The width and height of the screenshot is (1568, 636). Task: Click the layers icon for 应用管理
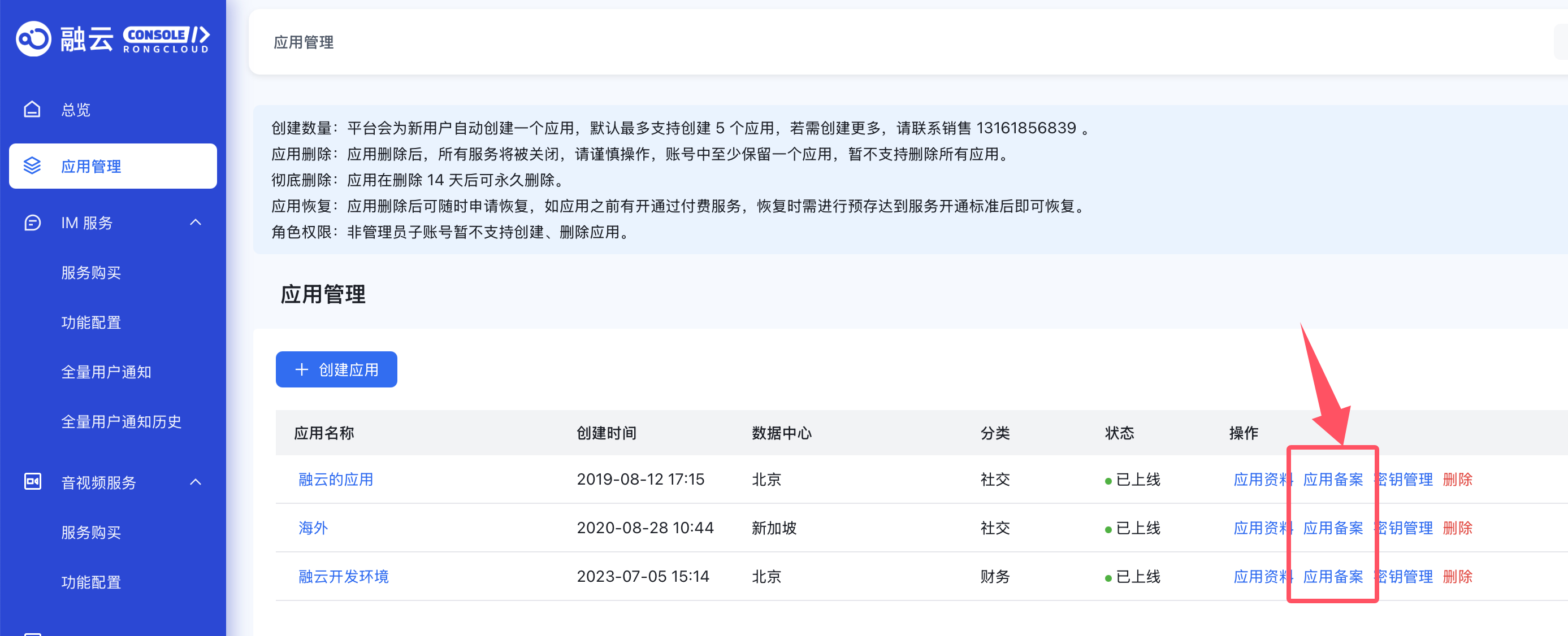pos(32,166)
